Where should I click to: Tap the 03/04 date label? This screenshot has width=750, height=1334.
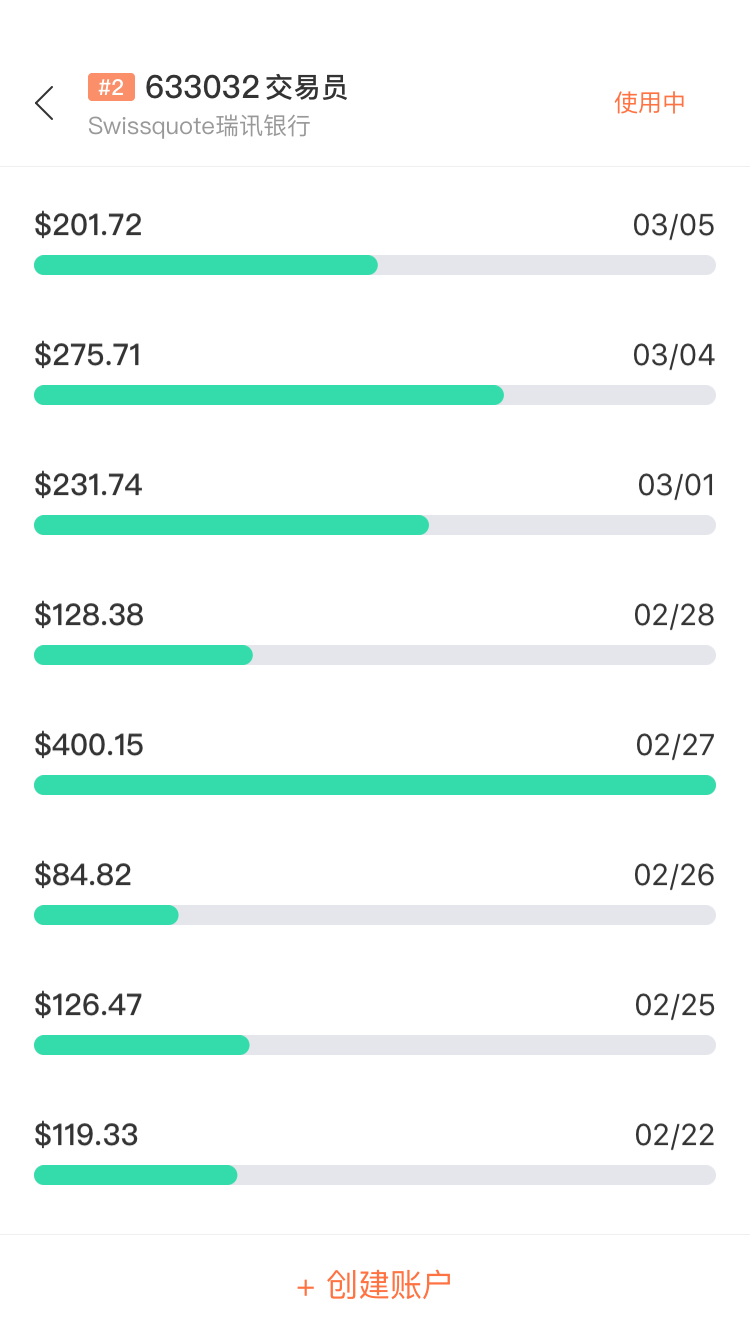(x=674, y=355)
